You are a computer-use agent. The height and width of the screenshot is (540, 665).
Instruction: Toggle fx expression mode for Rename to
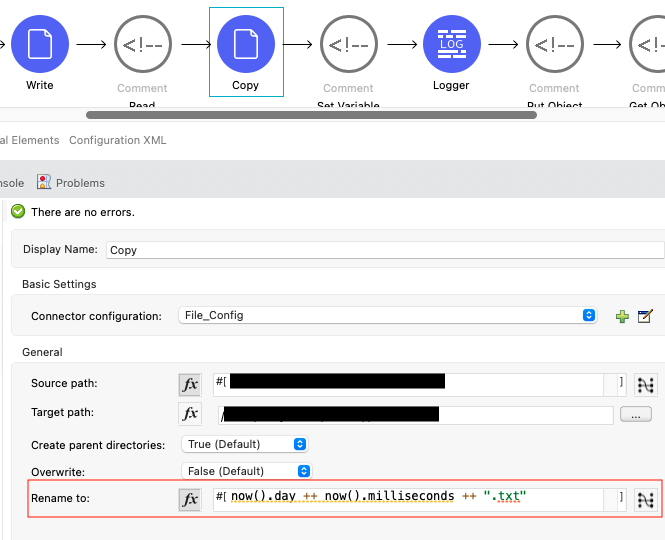tap(190, 499)
